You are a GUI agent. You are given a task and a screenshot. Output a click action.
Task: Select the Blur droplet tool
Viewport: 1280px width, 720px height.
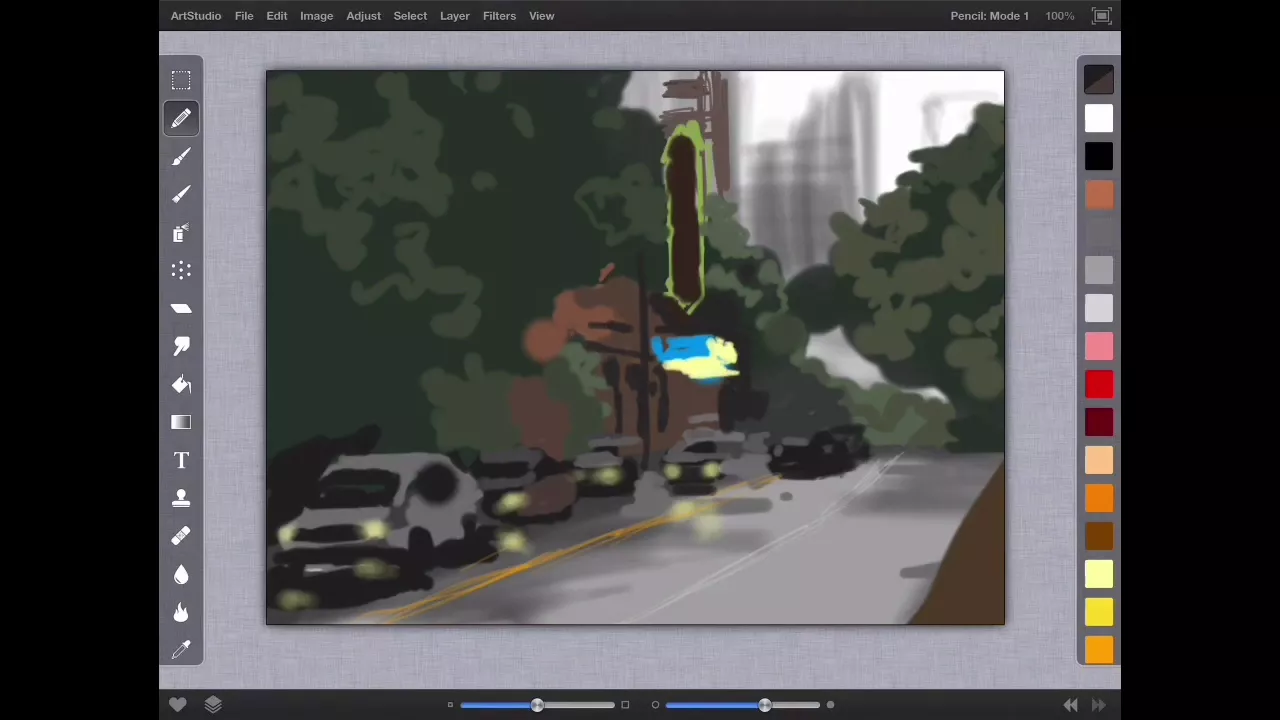(x=181, y=574)
